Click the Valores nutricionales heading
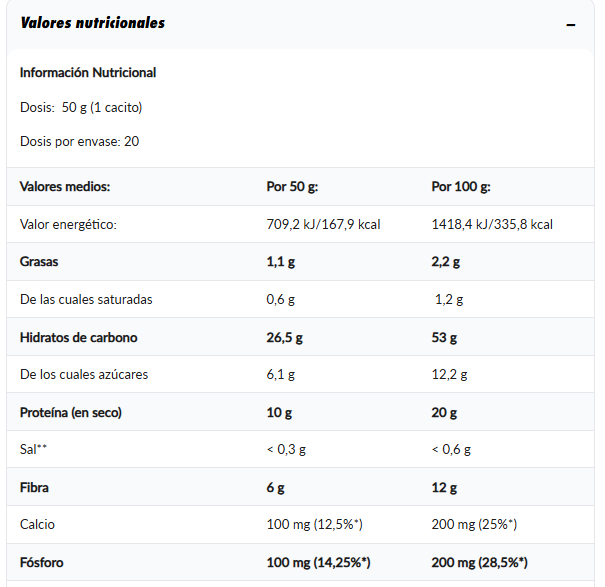Image resolution: width=605 pixels, height=587 pixels. 93,23
